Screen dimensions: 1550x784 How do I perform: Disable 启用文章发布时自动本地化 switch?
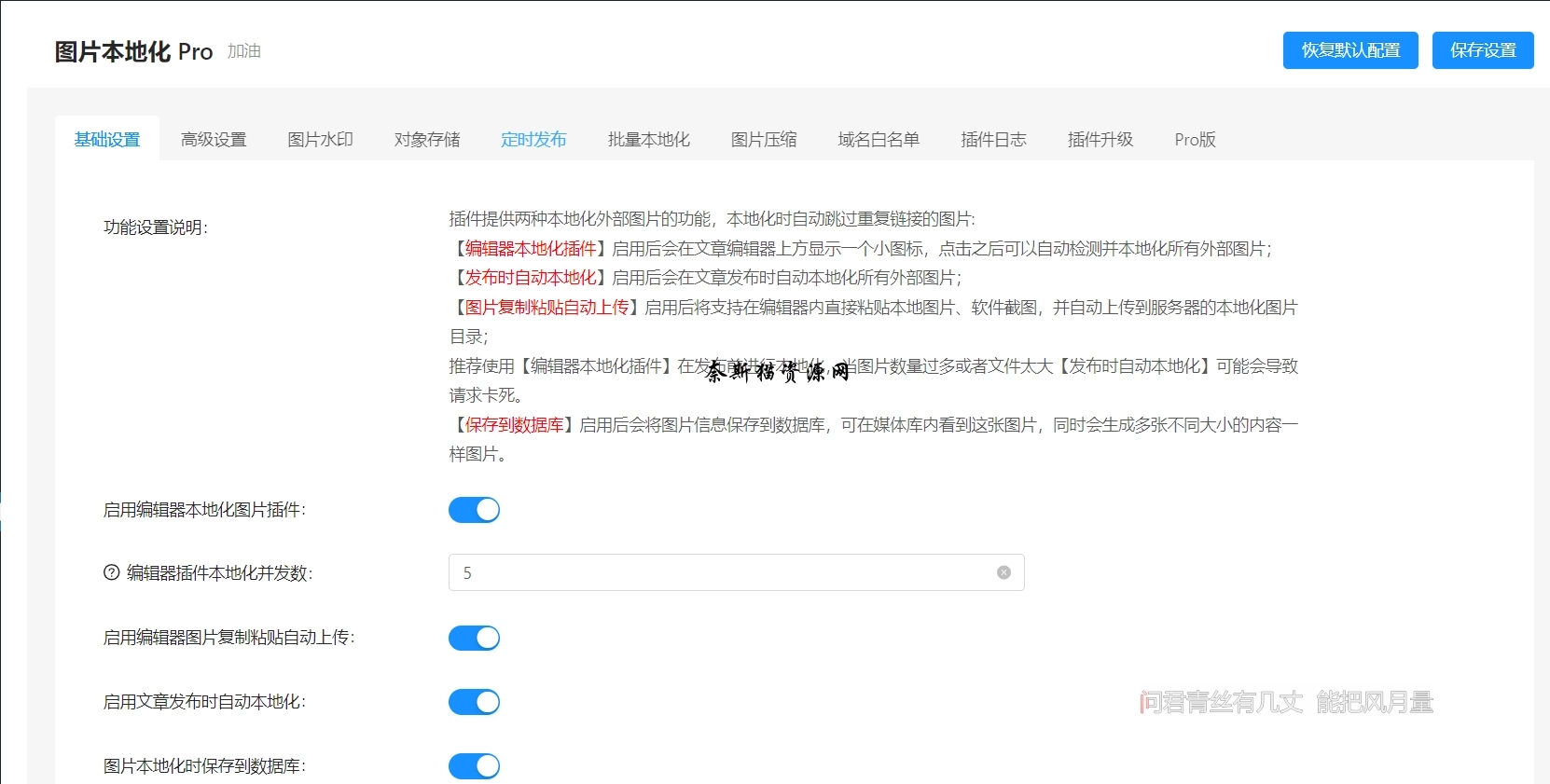pos(474,702)
